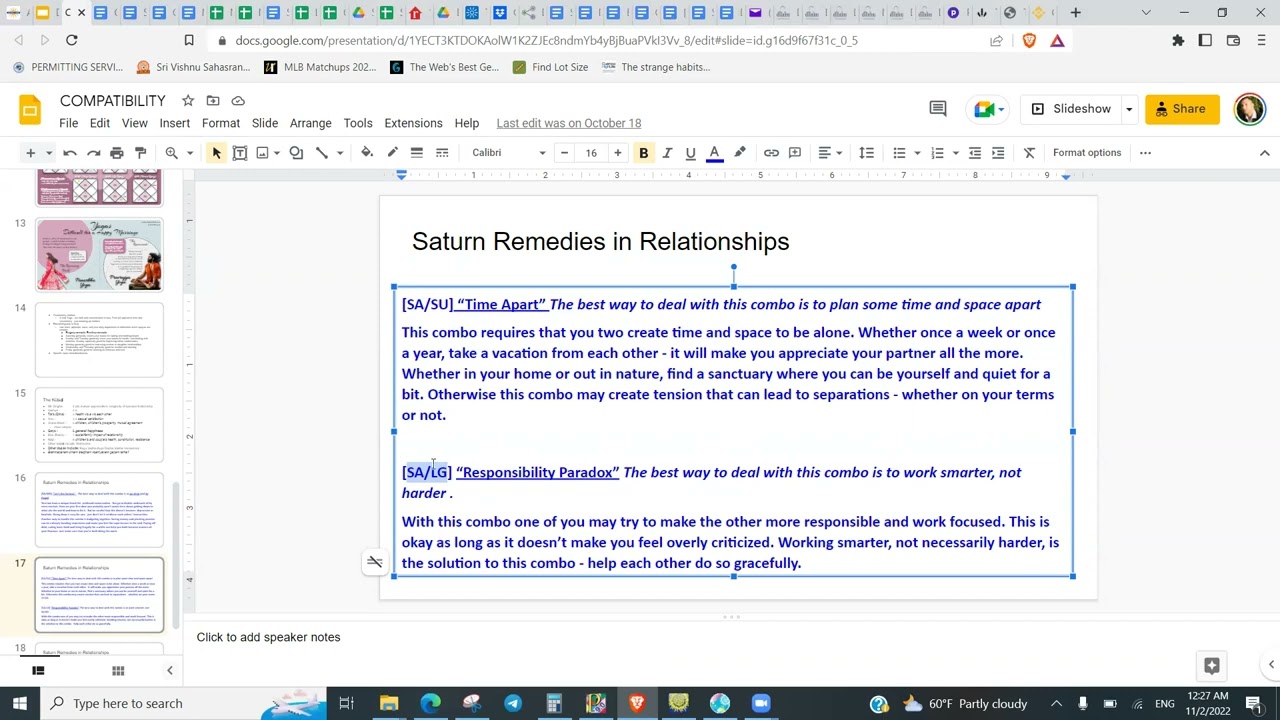Start the Slideshow
Image resolution: width=1280 pixels, height=720 pixels.
(1071, 109)
